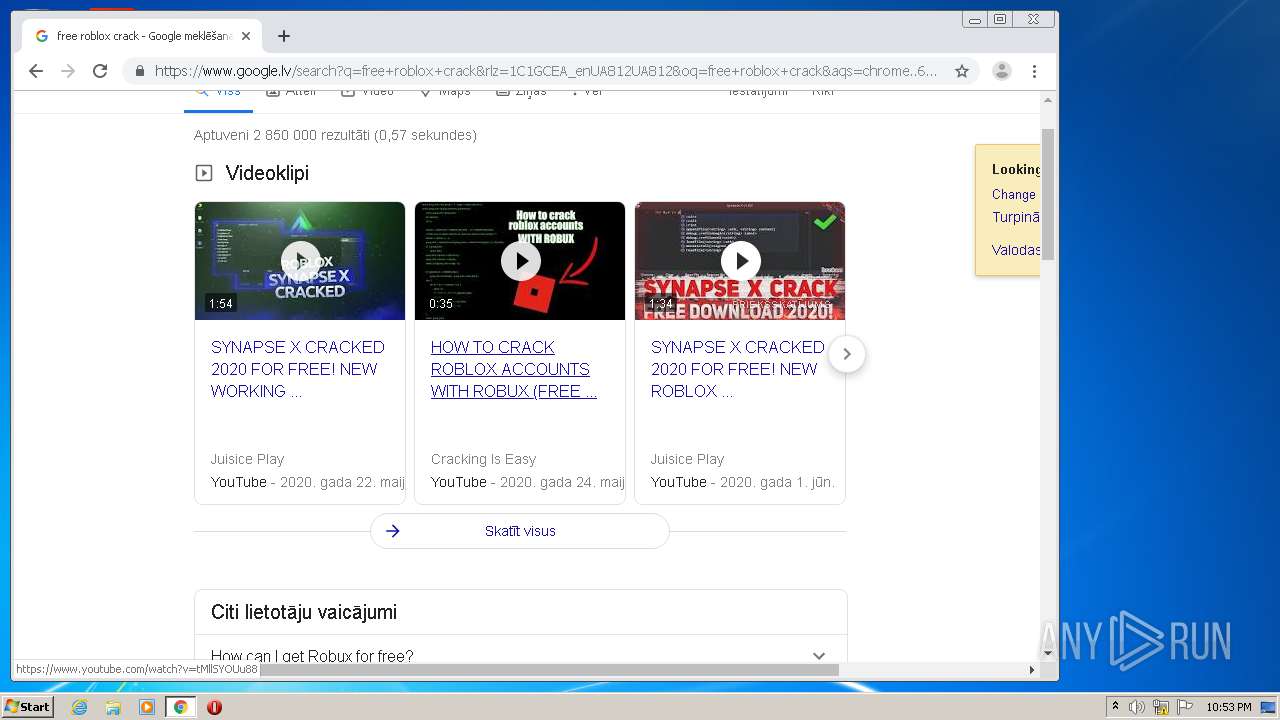Go back using browser back arrow
Image resolution: width=1280 pixels, height=720 pixels.
coord(36,71)
